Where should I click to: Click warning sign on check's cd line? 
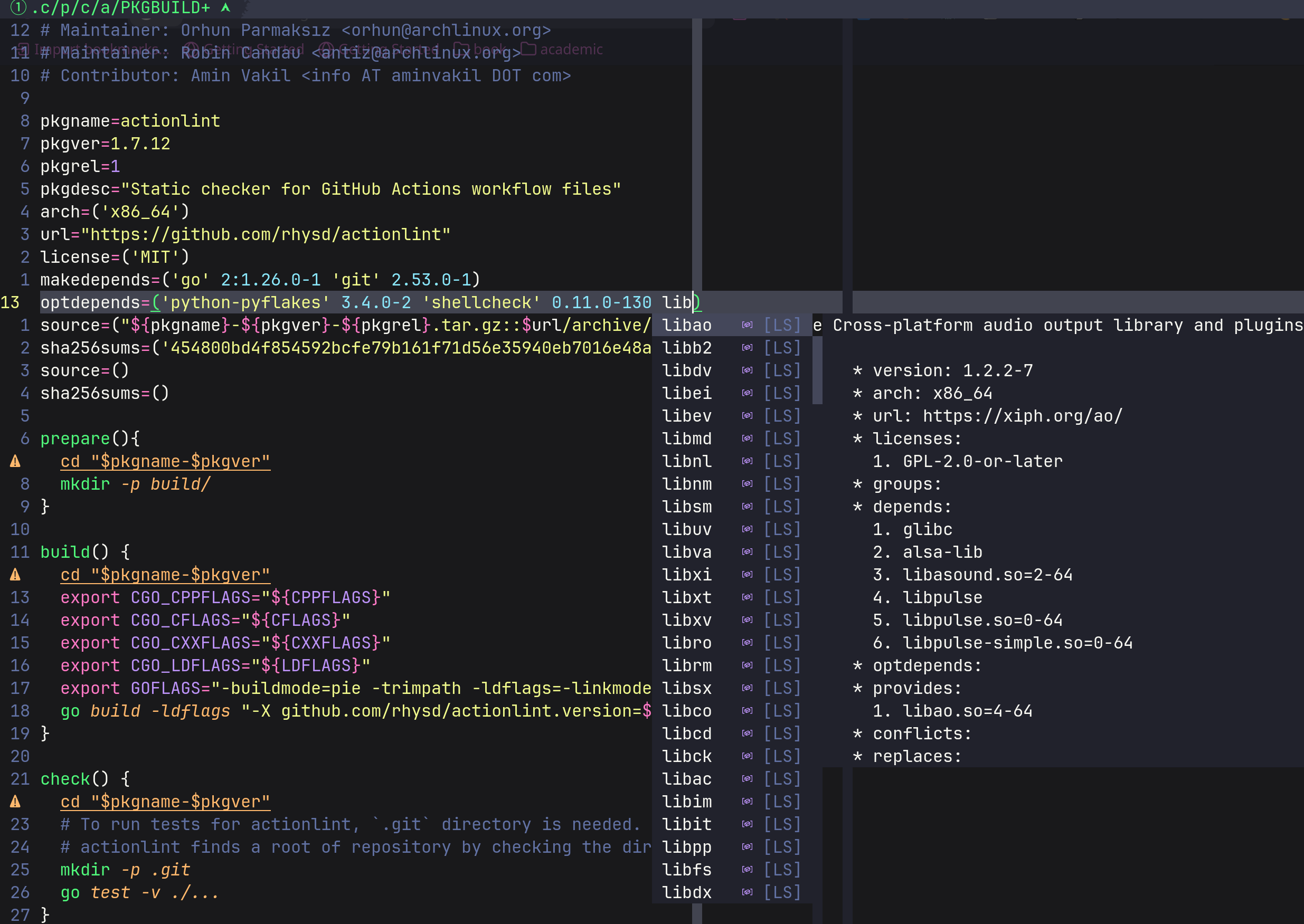15,802
